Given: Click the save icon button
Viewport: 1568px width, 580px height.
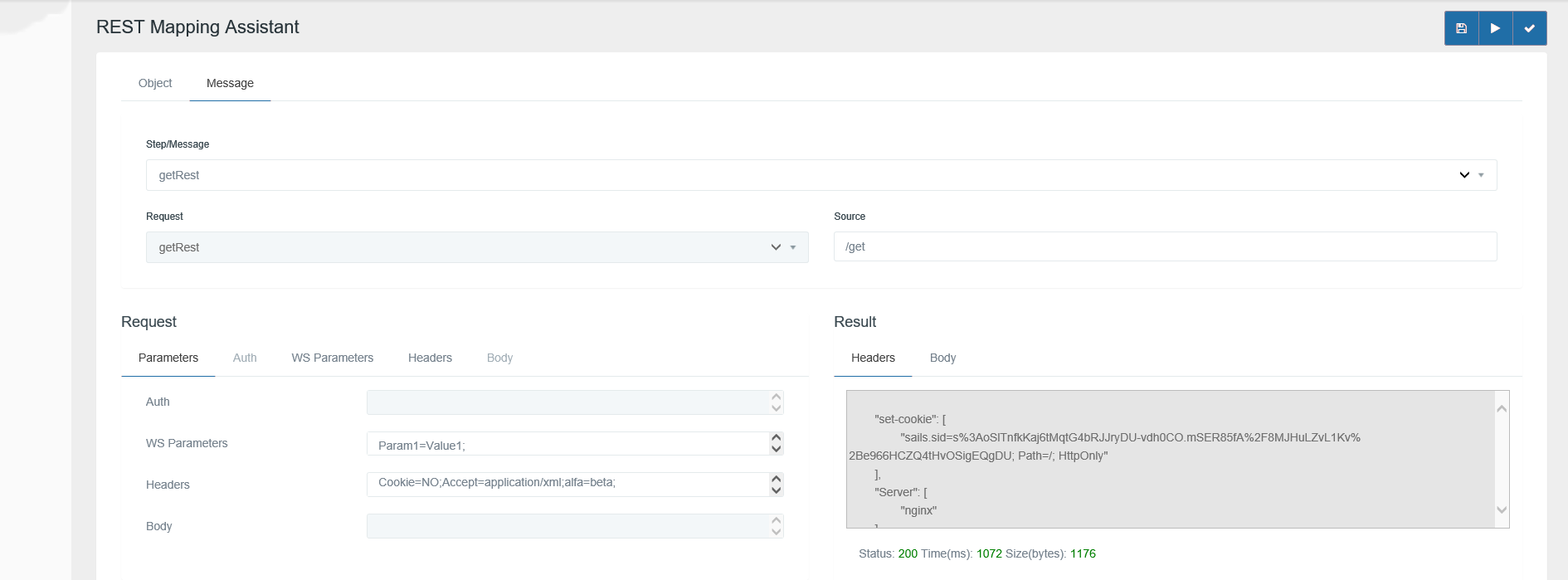Looking at the screenshot, I should (x=1461, y=28).
